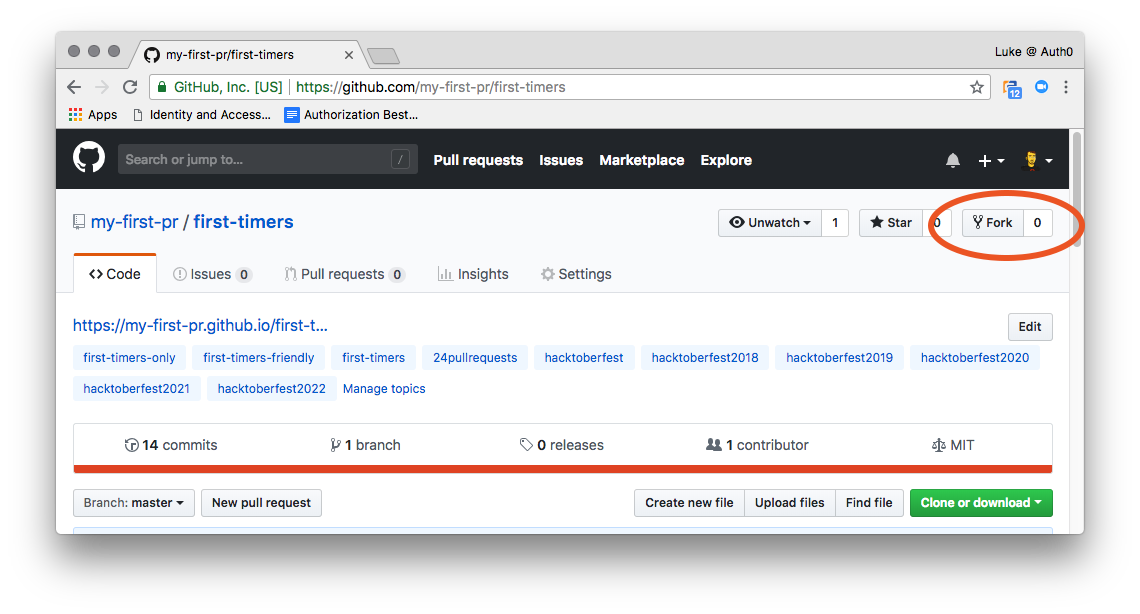
Task: Click Pull requests in top navigation
Action: coord(478,160)
